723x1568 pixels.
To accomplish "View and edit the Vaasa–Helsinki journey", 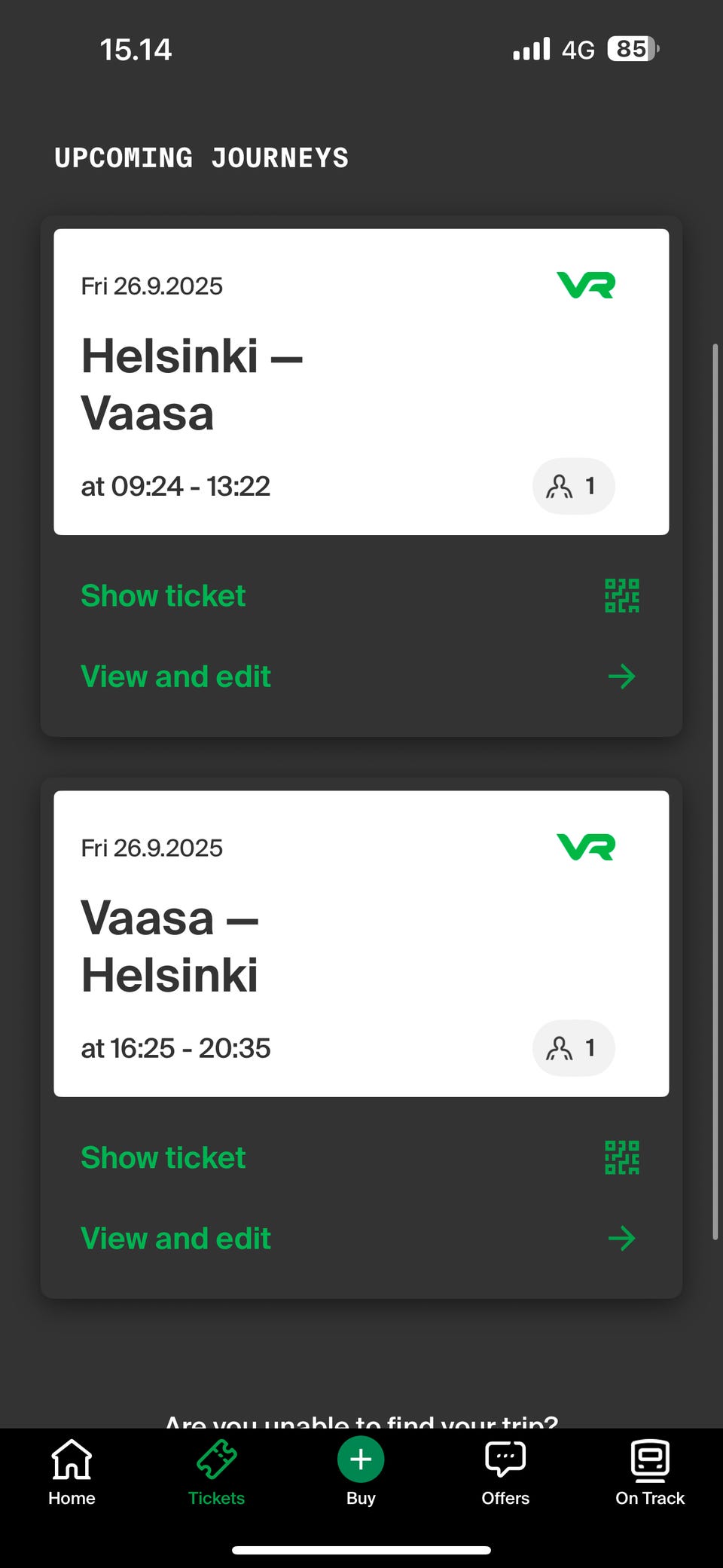I will 175,1238.
